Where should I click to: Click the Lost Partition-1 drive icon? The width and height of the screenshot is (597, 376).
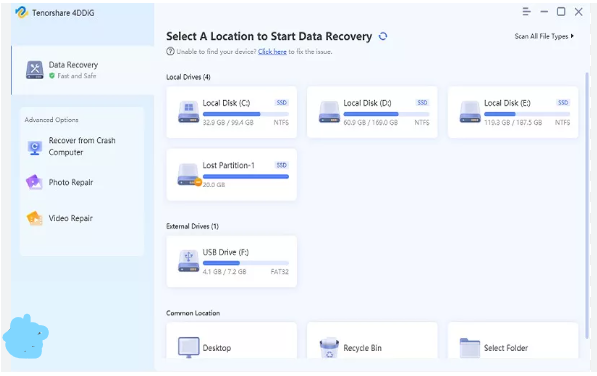[189, 175]
